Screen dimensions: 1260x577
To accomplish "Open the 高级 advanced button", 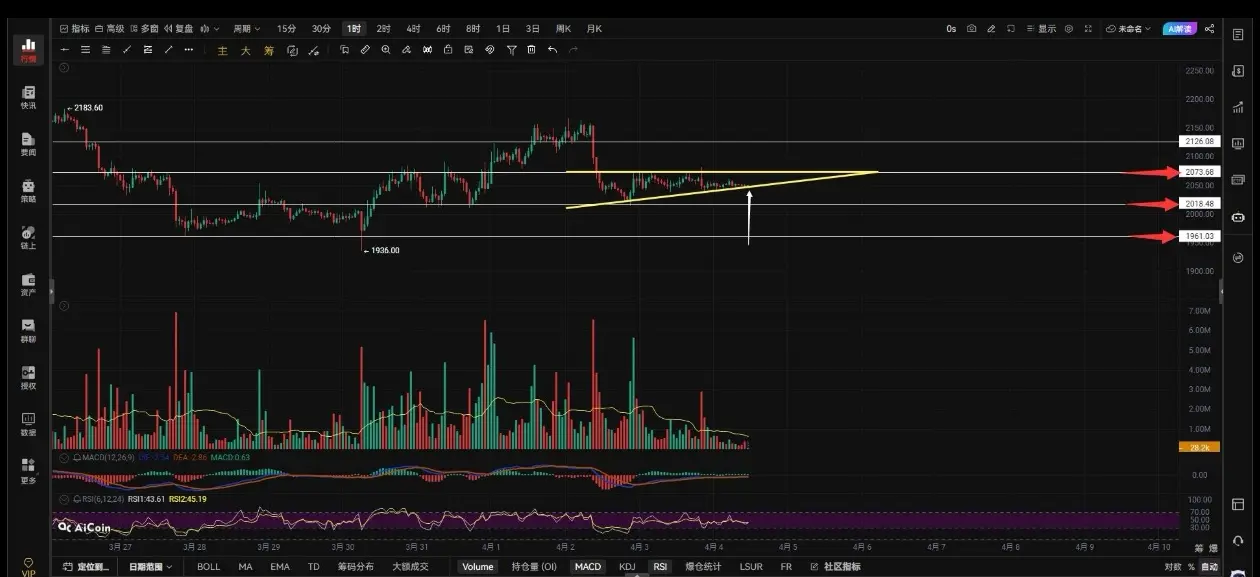I will (110, 29).
